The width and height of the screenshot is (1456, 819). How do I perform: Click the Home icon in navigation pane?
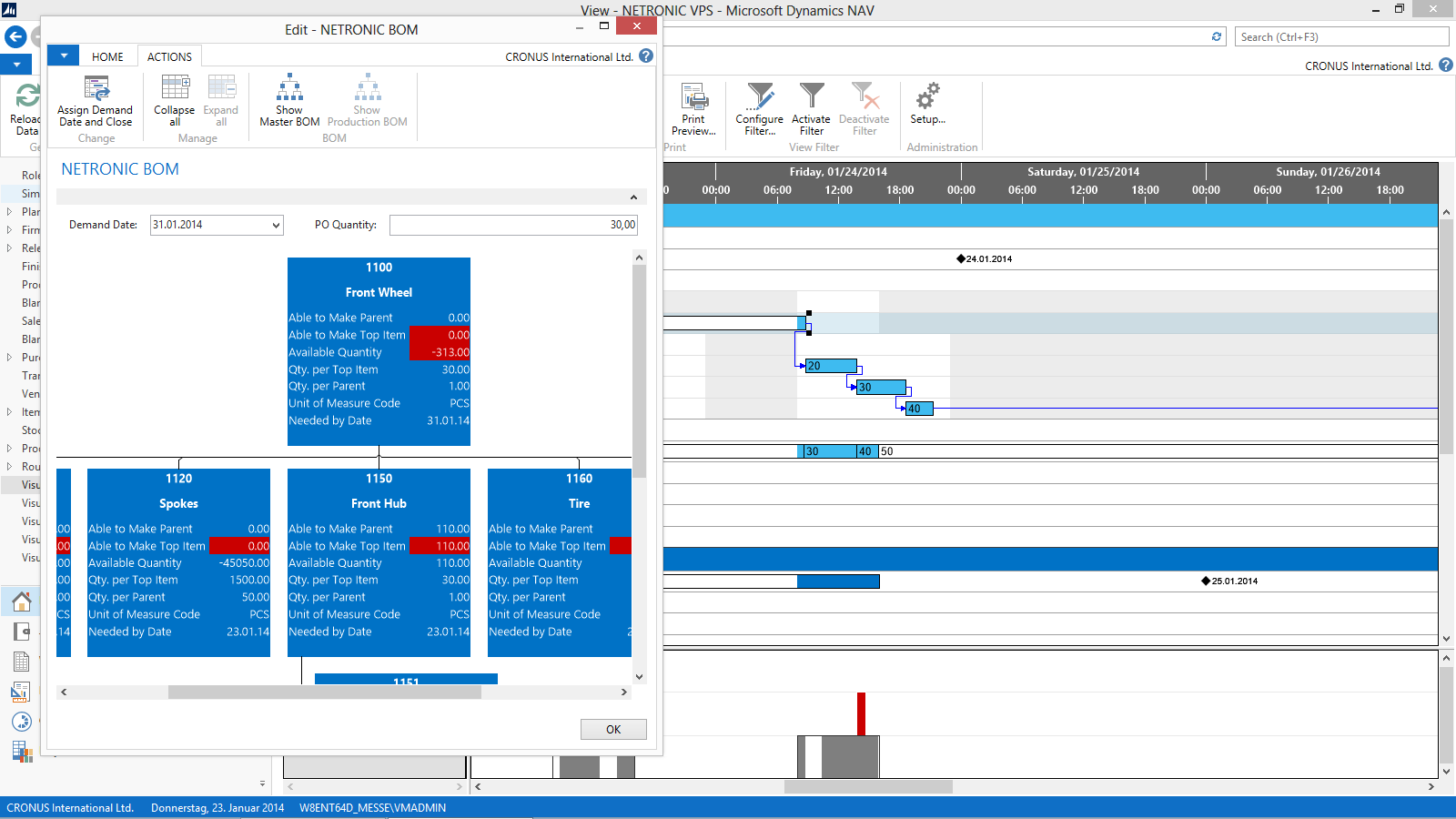22,602
